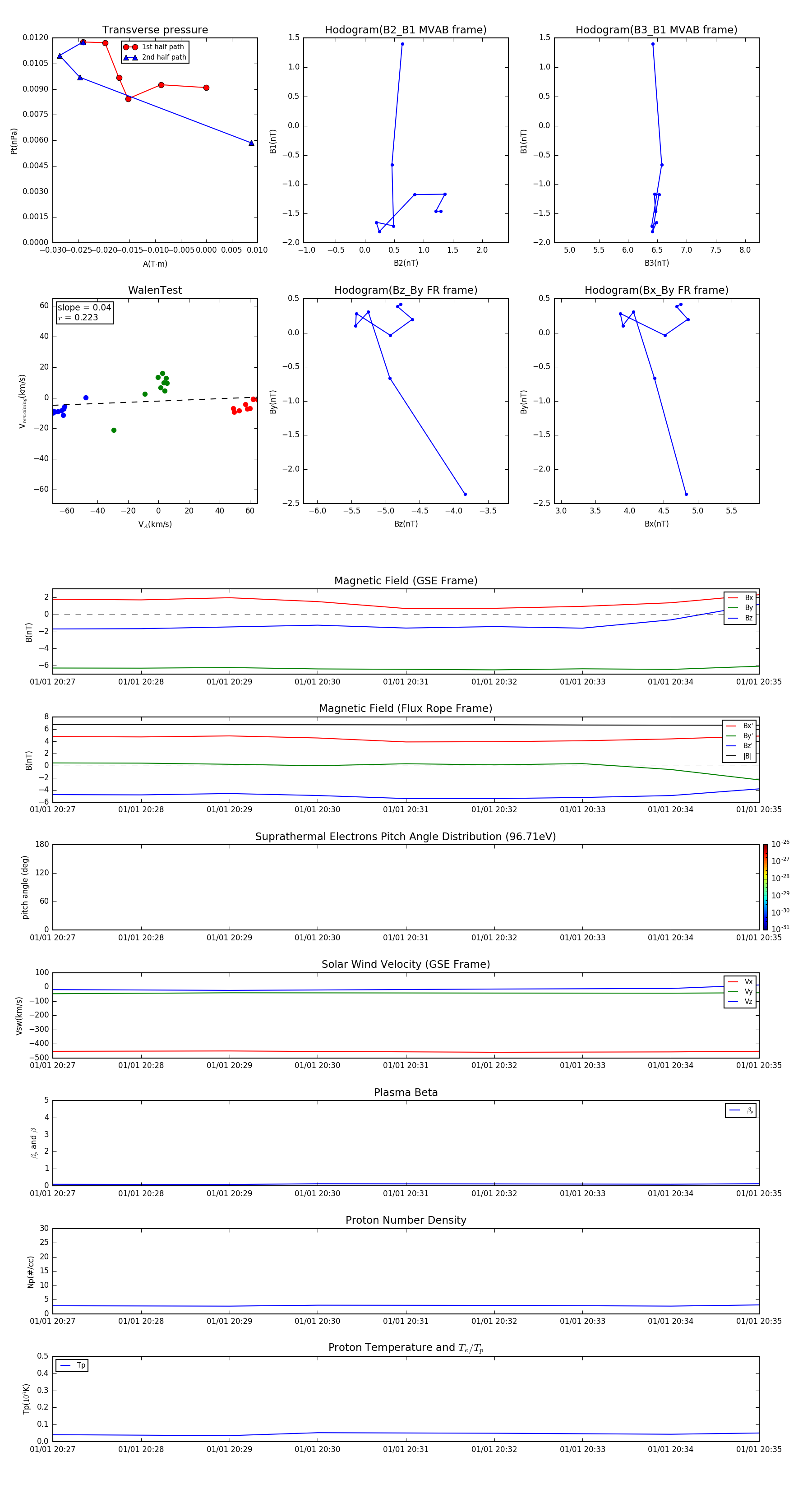Click the 'Magnetic Field (Flux Rope Frame)' title
The image size is (812, 1489).
406,709
